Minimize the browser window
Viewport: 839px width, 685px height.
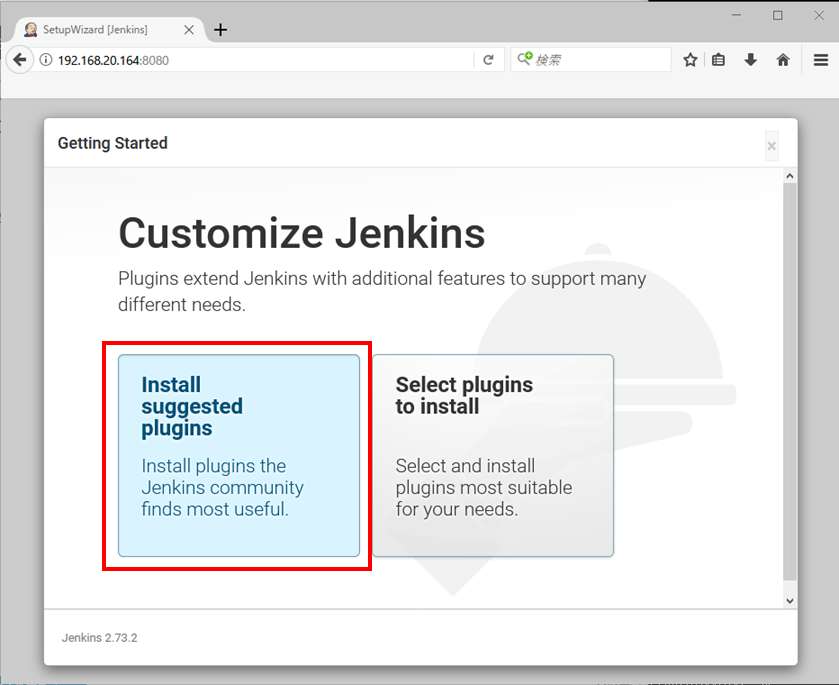coord(737,15)
